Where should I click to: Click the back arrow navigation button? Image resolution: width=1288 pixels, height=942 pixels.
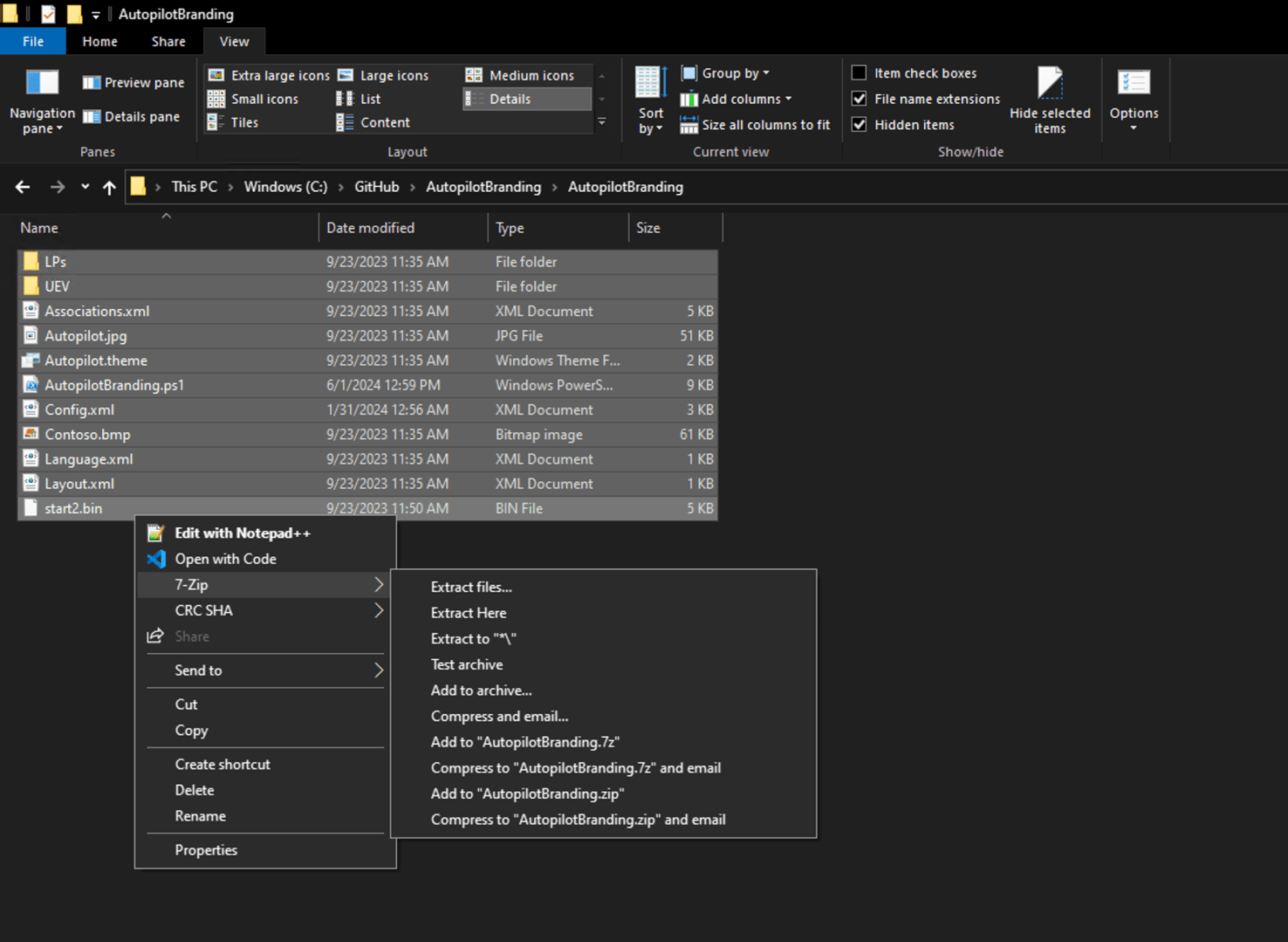[x=23, y=187]
